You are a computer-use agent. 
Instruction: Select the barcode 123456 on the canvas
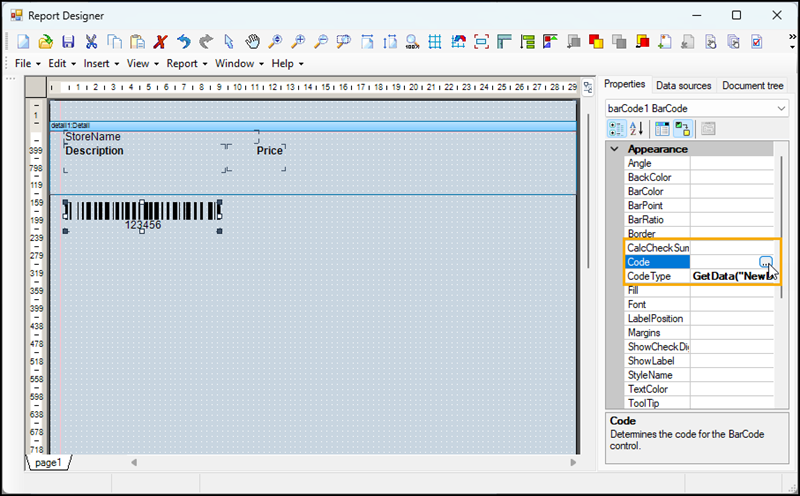(x=142, y=216)
